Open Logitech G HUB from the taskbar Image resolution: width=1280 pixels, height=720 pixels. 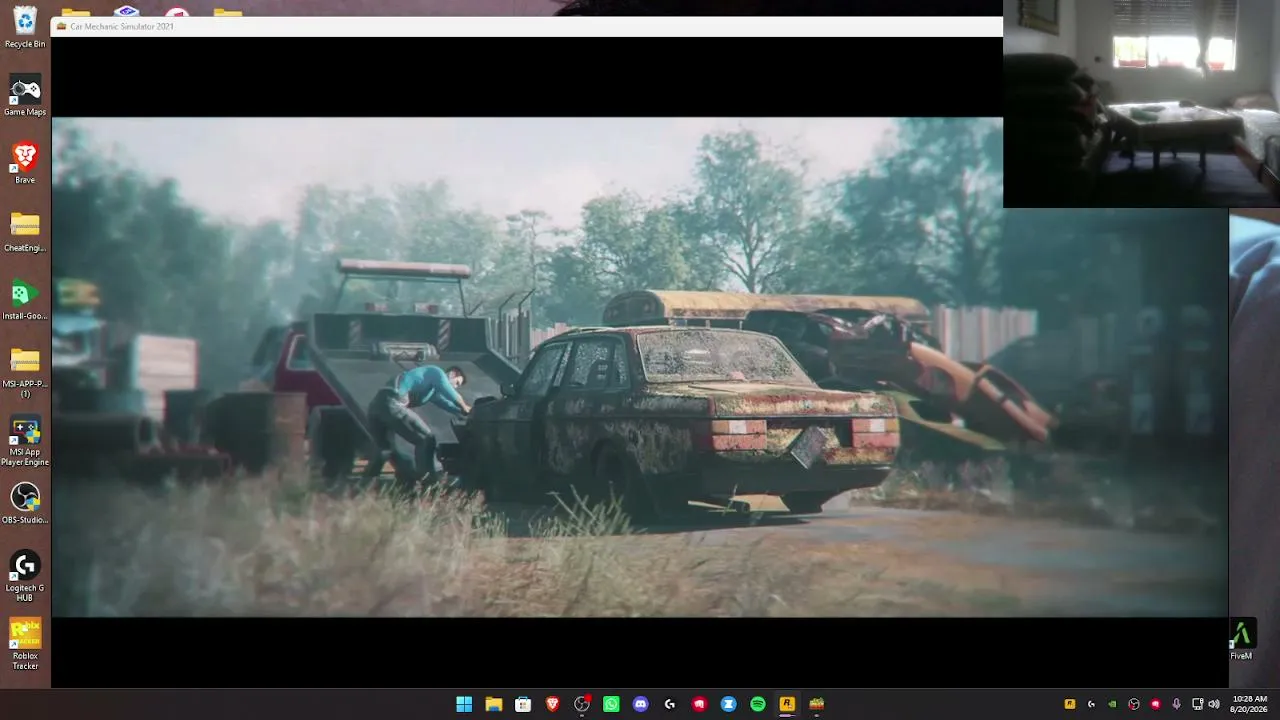(x=670, y=704)
